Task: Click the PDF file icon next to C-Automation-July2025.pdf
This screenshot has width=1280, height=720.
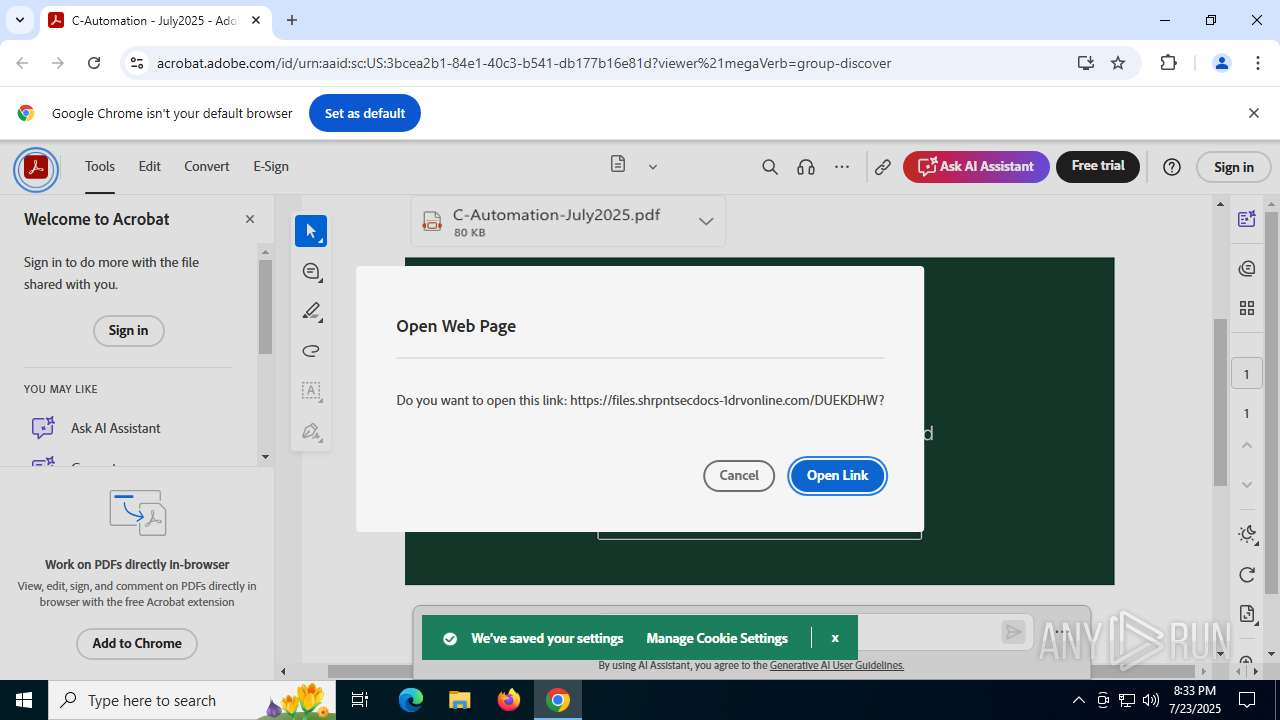Action: point(432,222)
